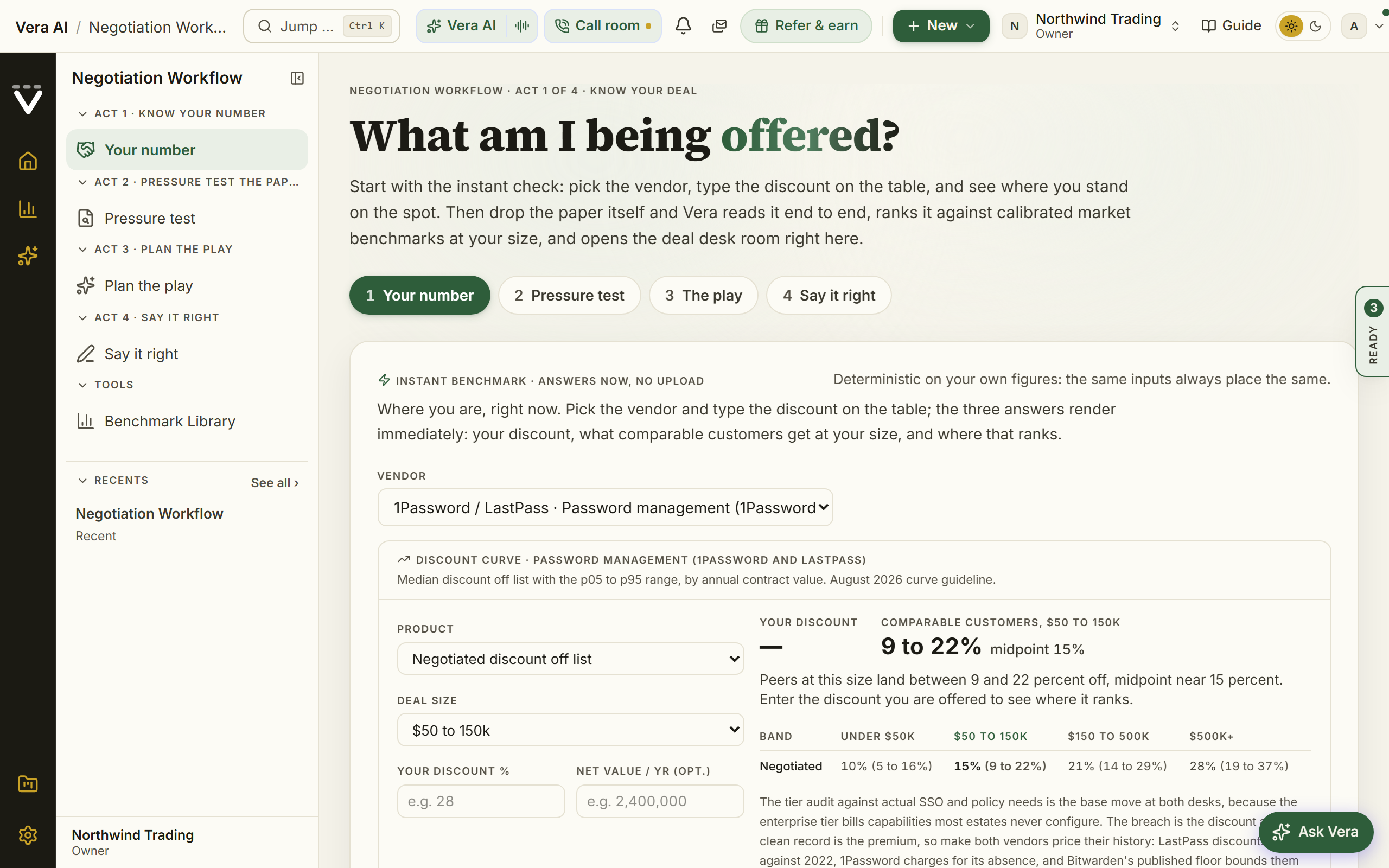Open the Call room button
Image resolution: width=1389 pixels, height=868 pixels.
click(x=603, y=26)
